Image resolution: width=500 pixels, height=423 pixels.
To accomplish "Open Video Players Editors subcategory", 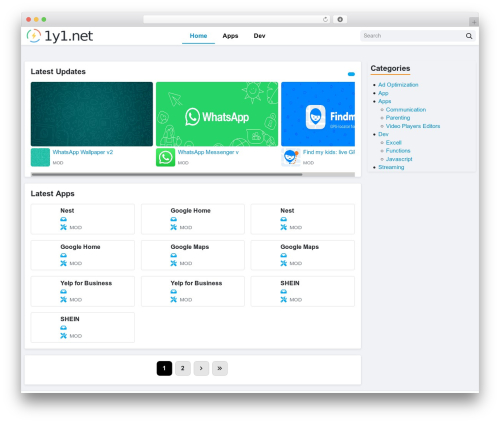I will click(413, 126).
